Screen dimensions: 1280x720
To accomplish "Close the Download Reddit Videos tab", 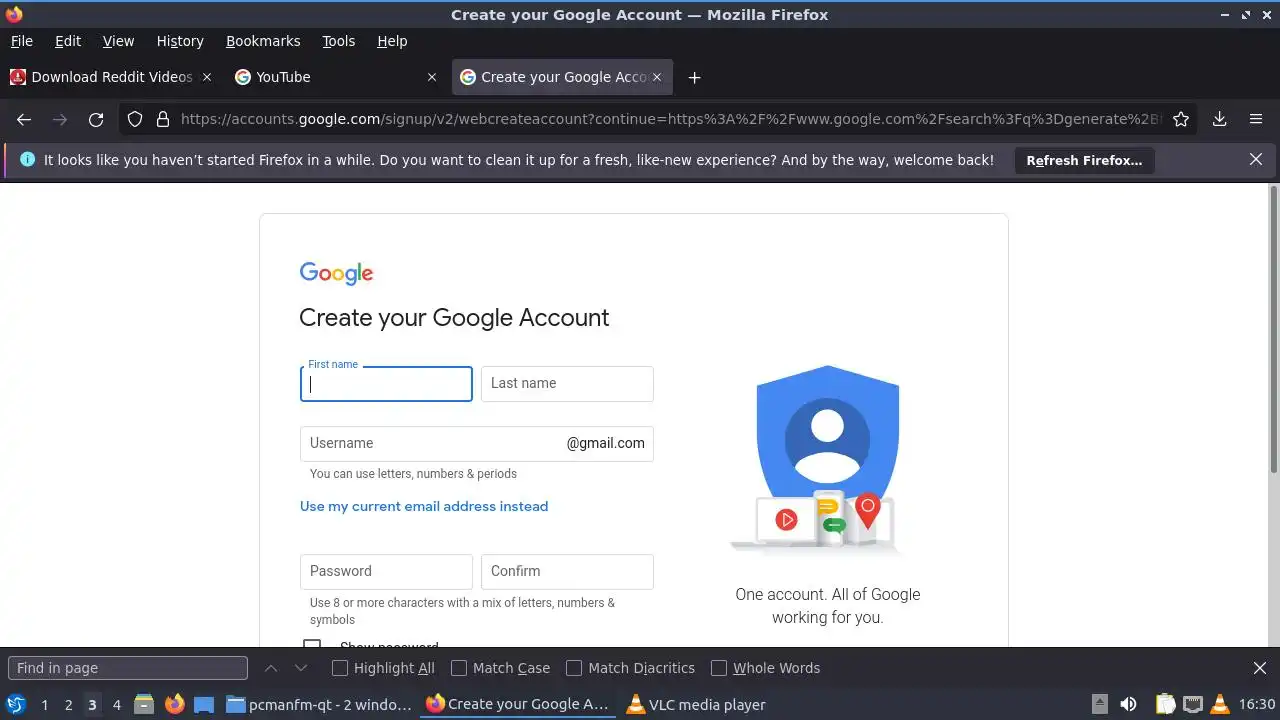I will click(x=207, y=77).
